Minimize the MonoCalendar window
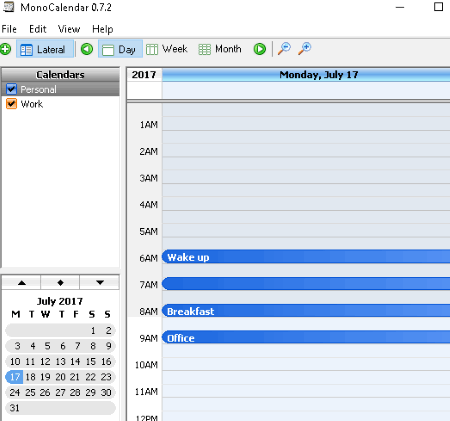The height and width of the screenshot is (421, 450). (x=400, y=7)
